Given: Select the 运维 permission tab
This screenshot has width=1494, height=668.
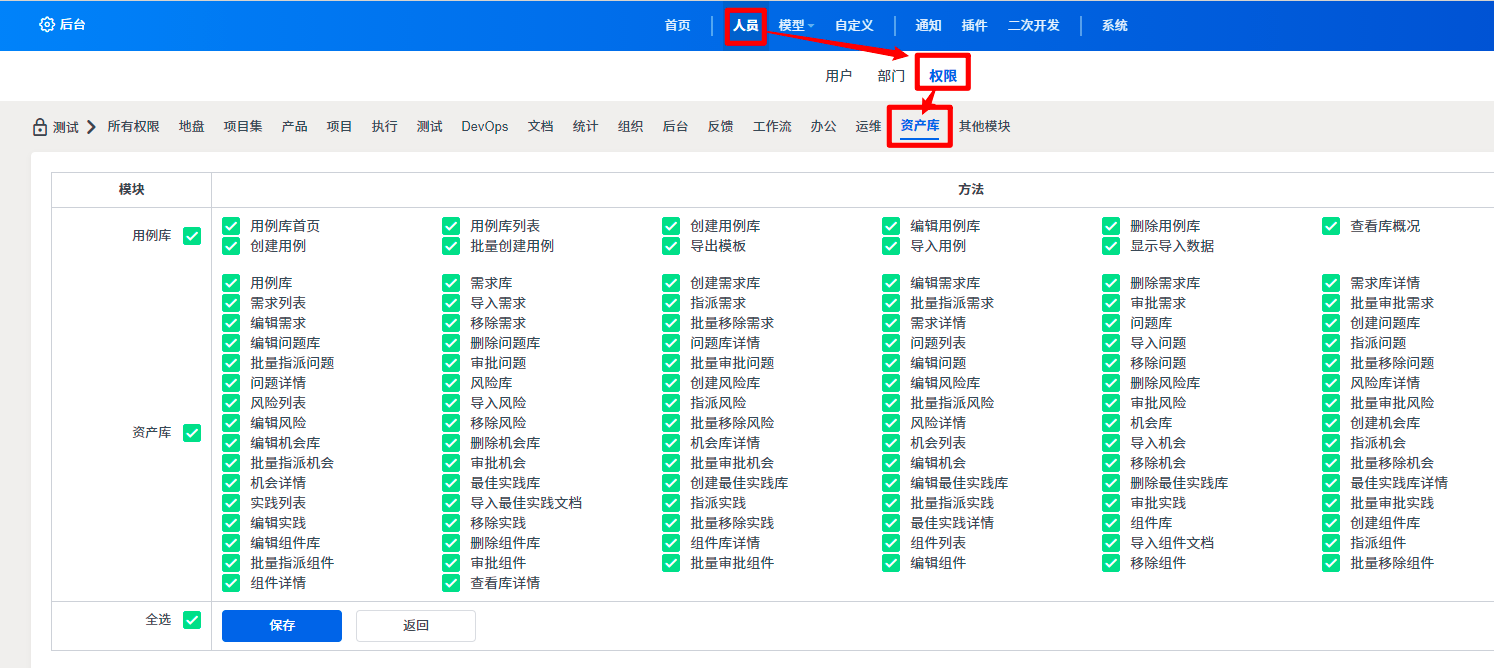Looking at the screenshot, I should click(x=868, y=127).
